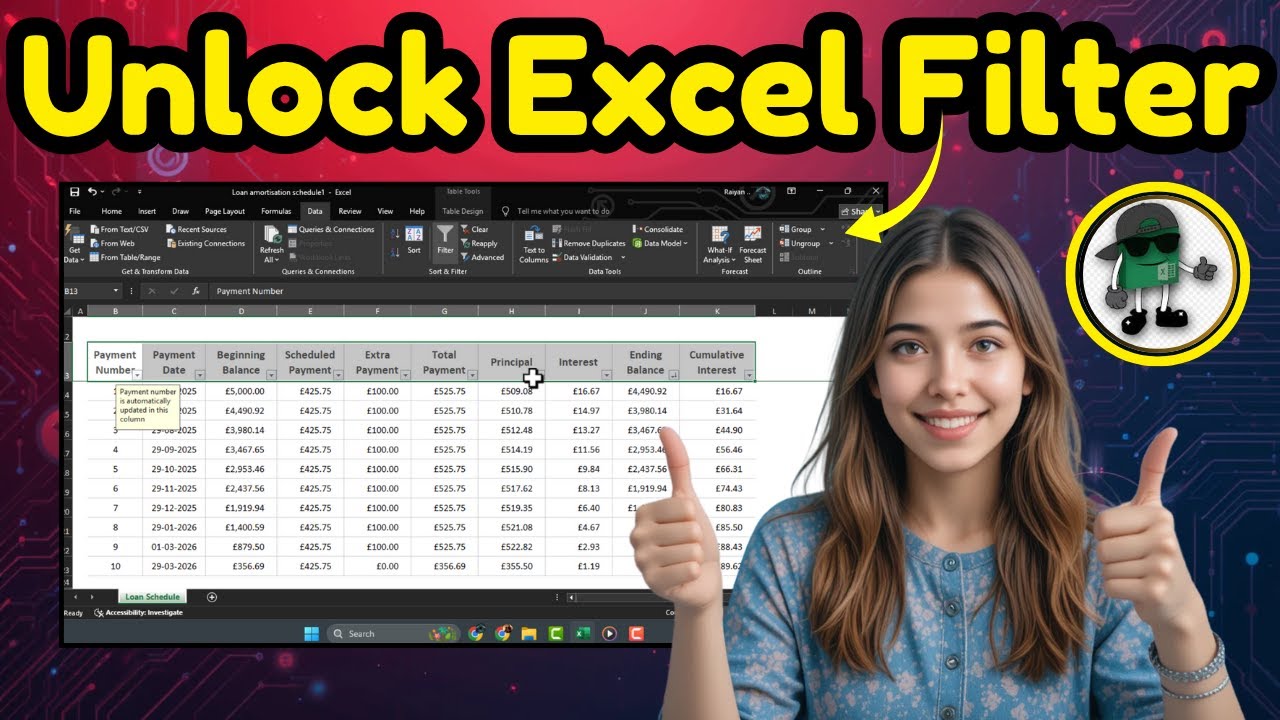Save the workbook via quick access icon
This screenshot has width=1280, height=720.
(74, 192)
